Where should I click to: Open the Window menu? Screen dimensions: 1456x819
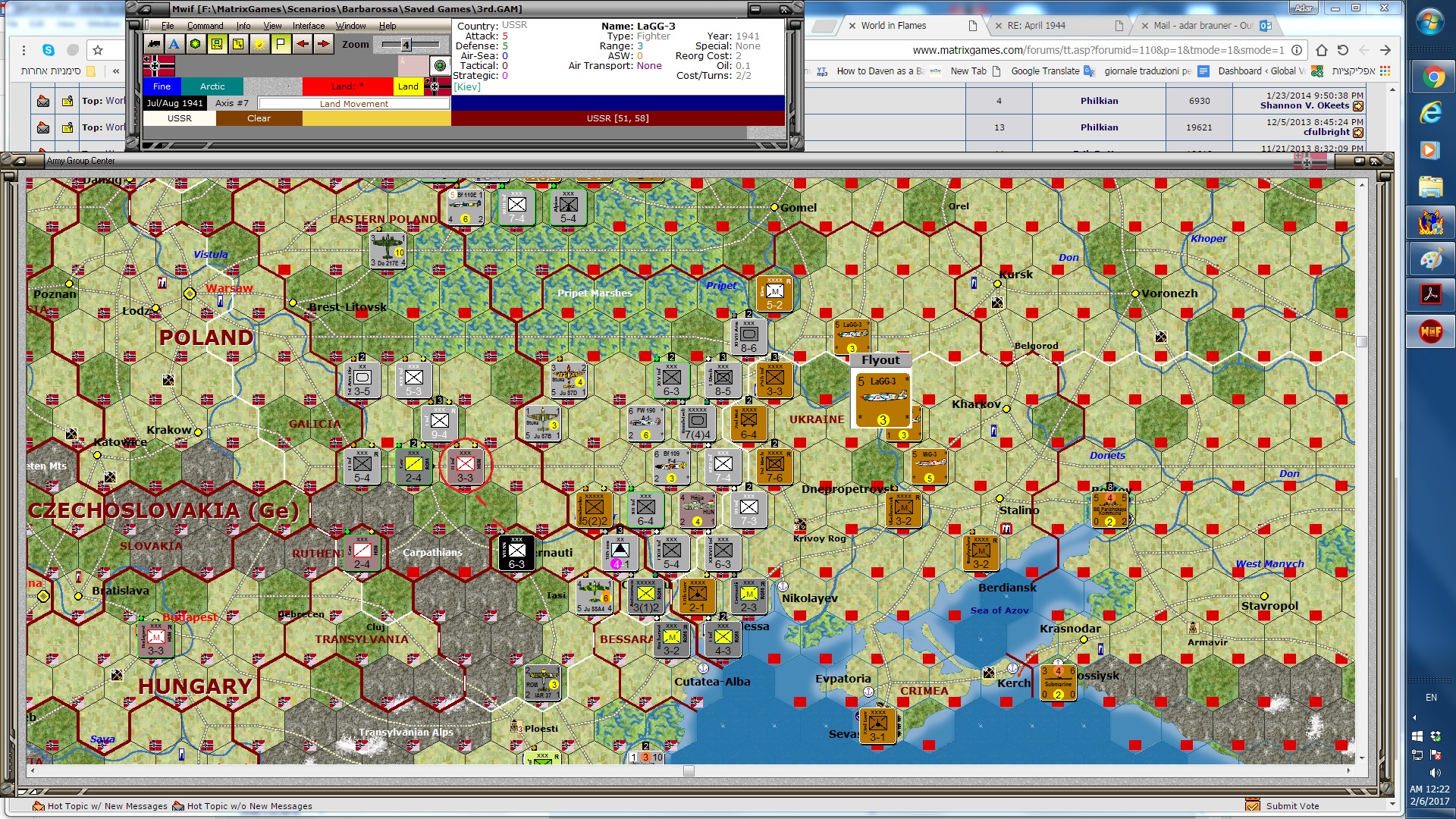(351, 26)
